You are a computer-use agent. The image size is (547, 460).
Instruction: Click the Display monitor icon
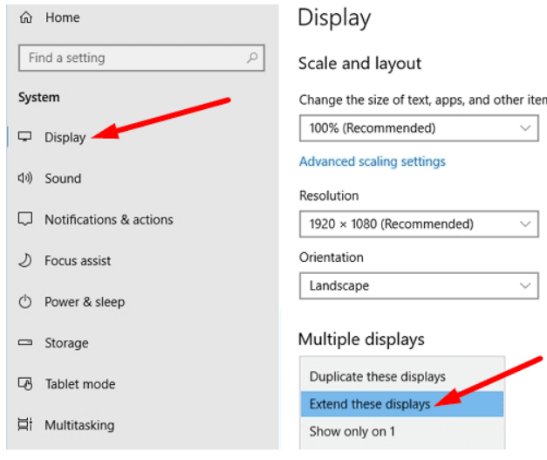coord(25,137)
